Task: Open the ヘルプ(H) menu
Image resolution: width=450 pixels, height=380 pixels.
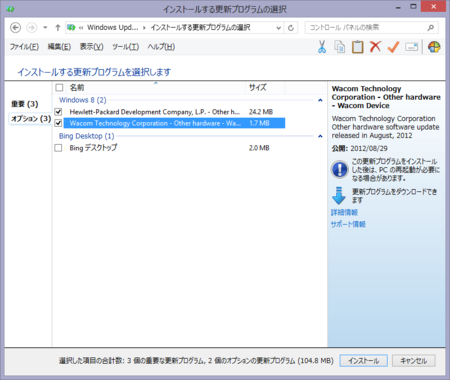Action: click(x=161, y=47)
